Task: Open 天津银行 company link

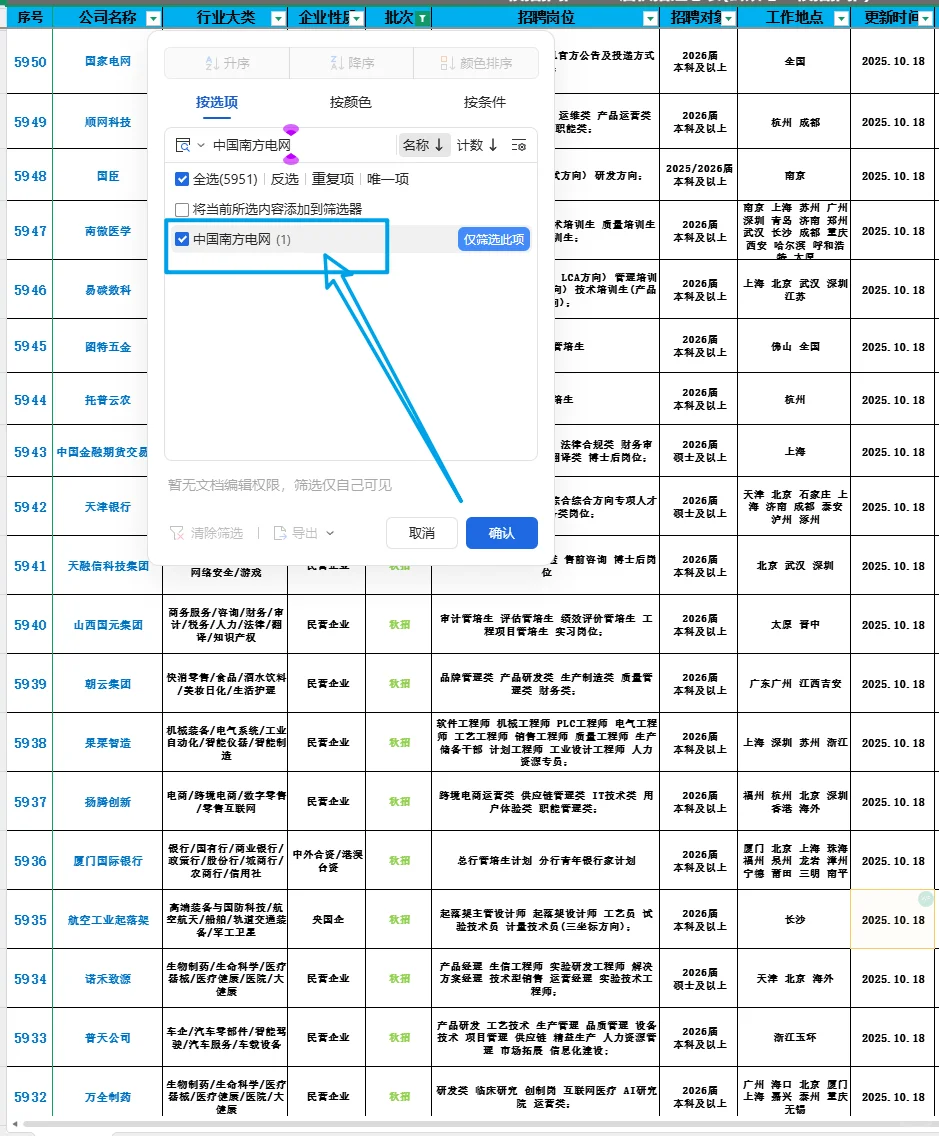Action: [x=108, y=507]
